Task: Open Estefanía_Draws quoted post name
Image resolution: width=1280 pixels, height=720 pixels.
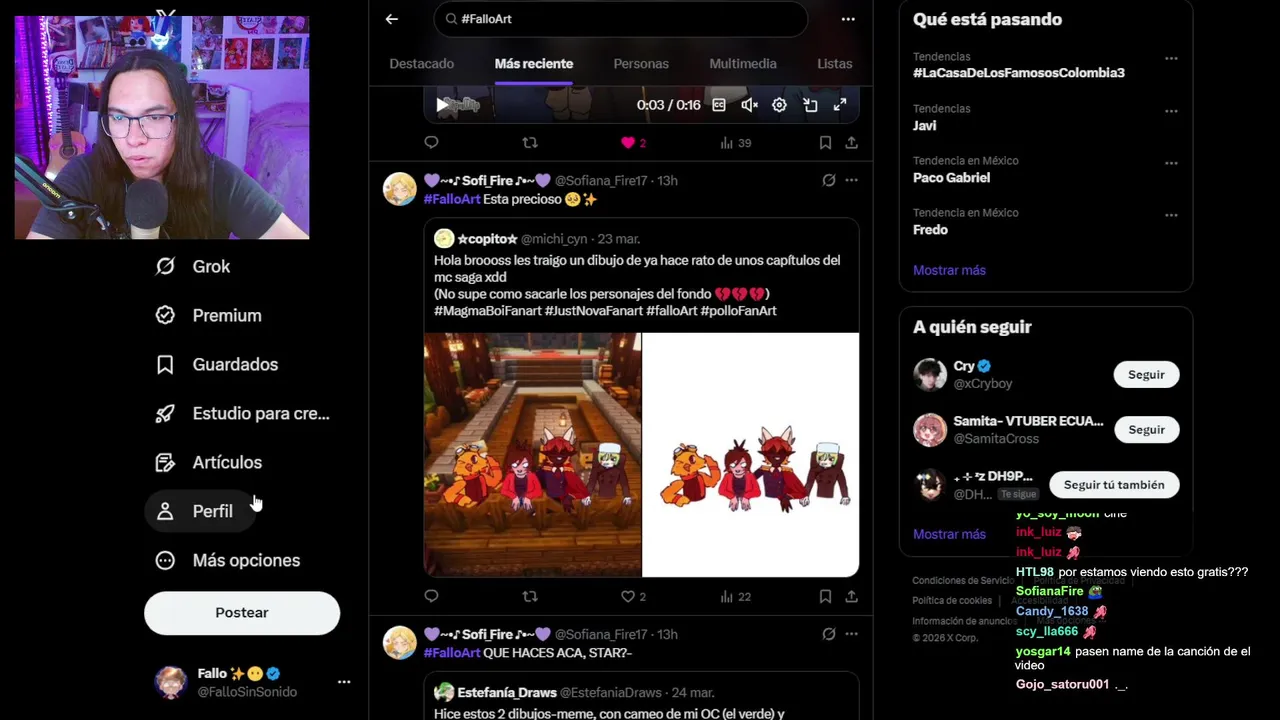Action: pyautogui.click(x=507, y=692)
